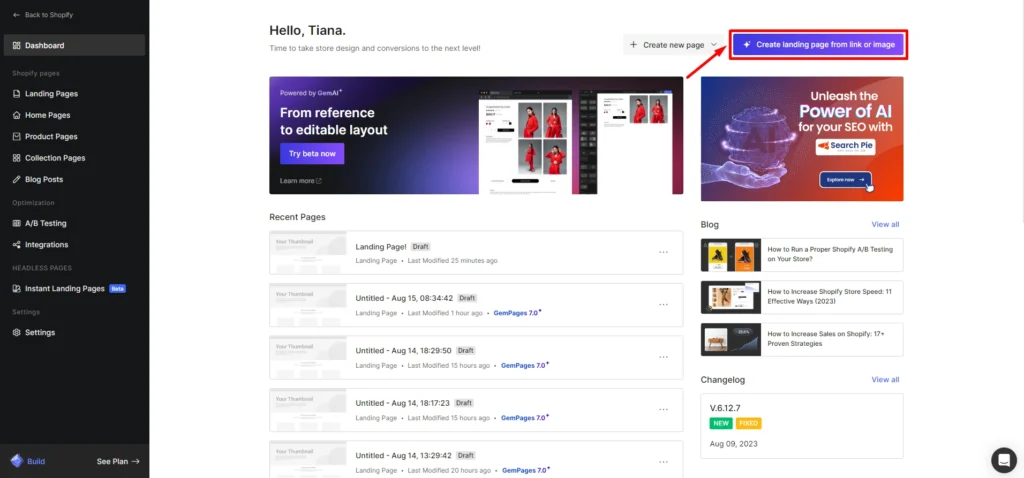1024x478 pixels.
Task: Click the A/B Testing sidebar icon
Action: pos(16,223)
